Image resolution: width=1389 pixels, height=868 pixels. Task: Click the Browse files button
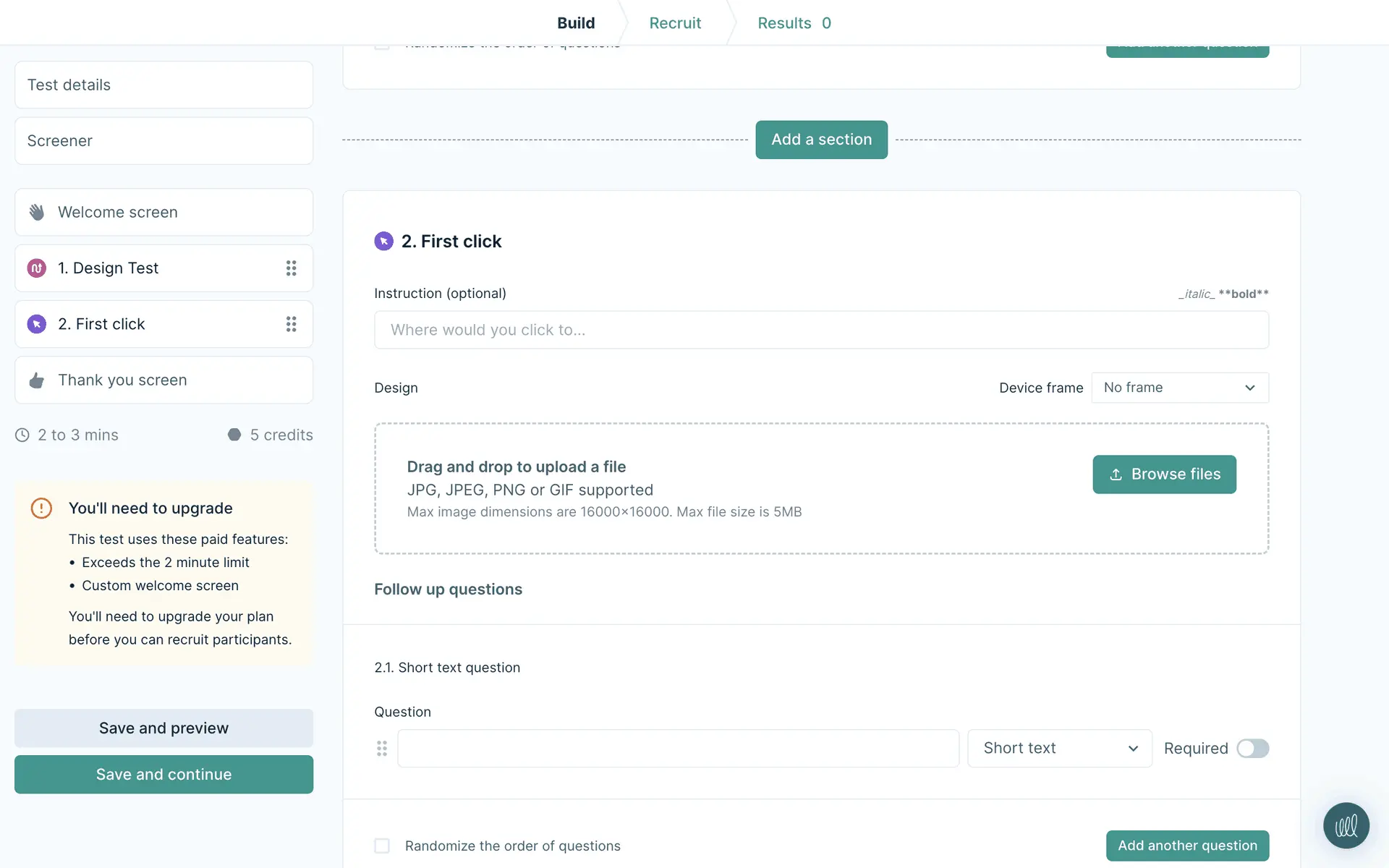click(x=1164, y=475)
